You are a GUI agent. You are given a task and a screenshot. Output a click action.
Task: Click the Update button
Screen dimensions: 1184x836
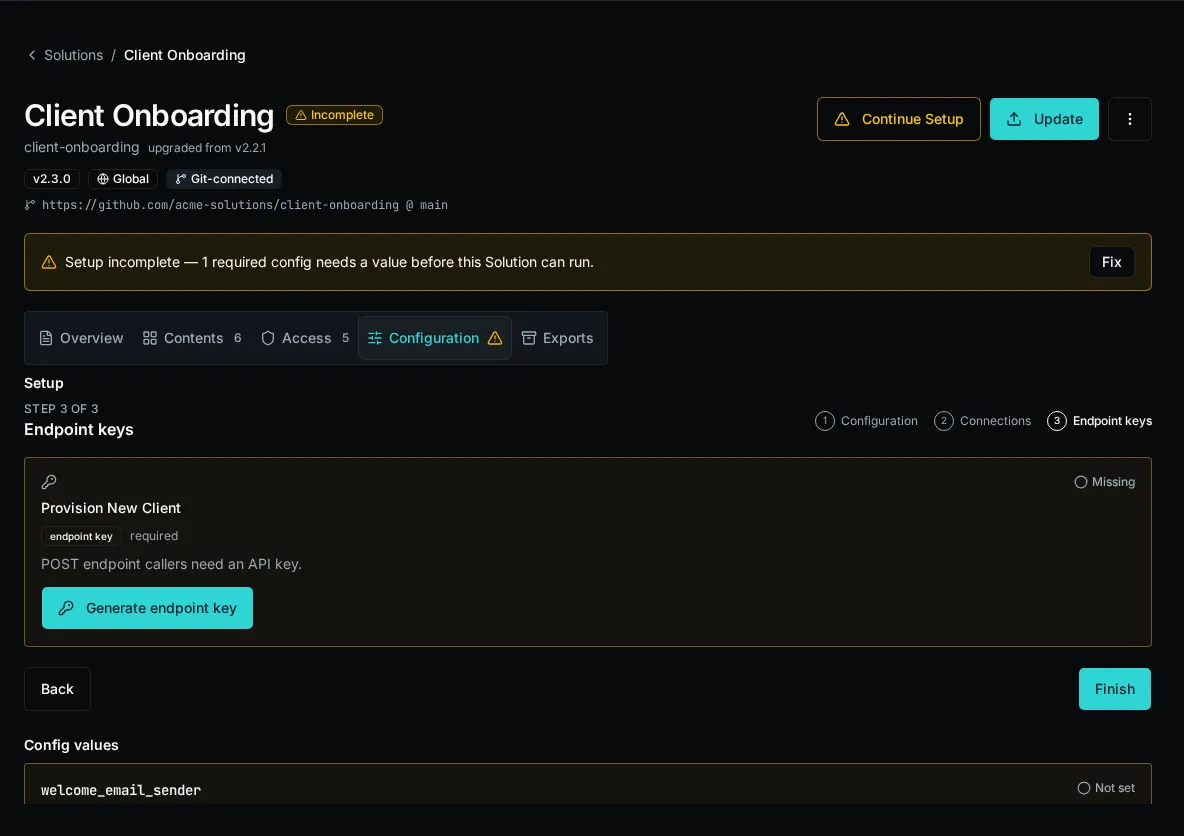(1044, 119)
